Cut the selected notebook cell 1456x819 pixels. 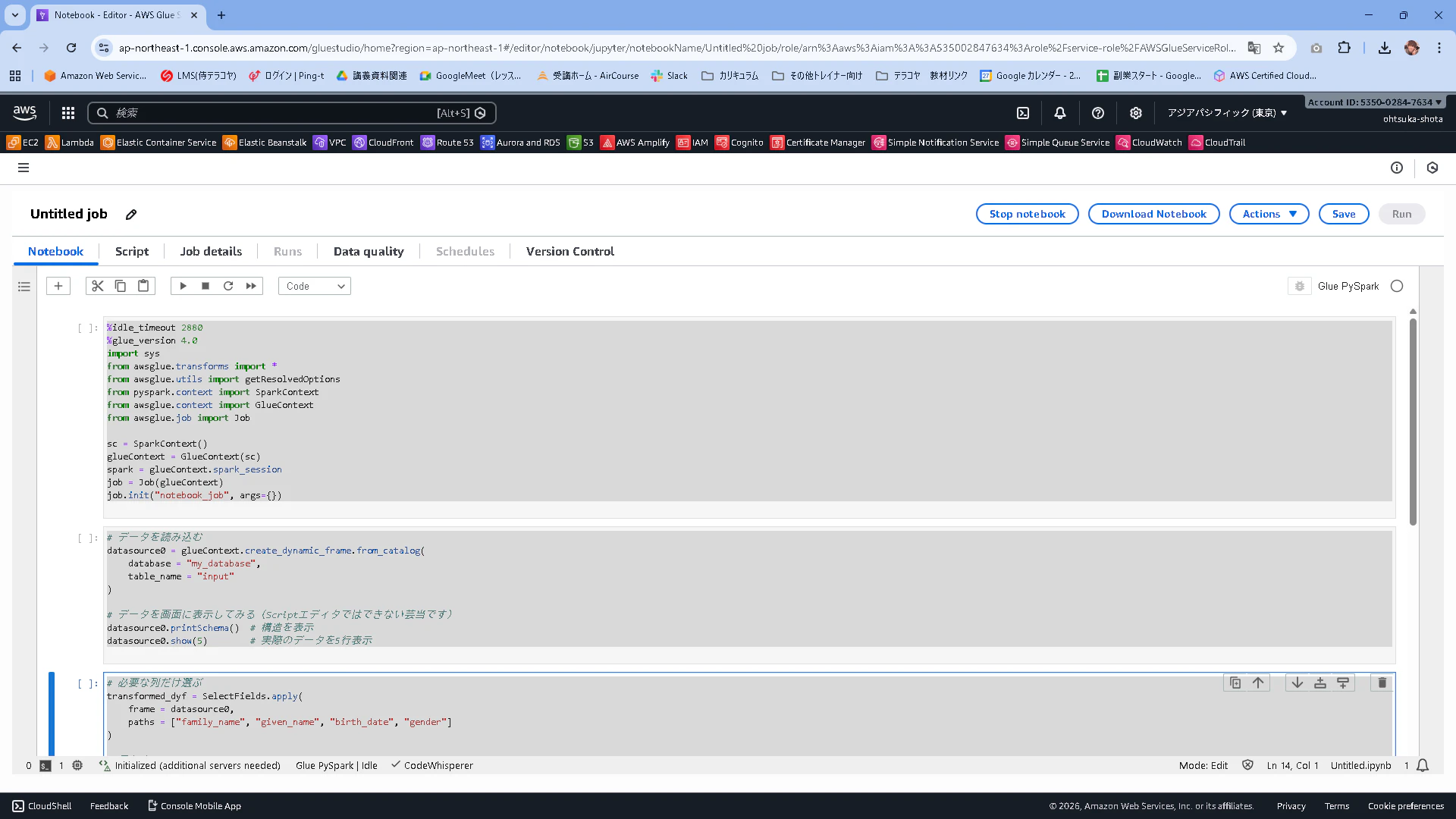click(x=97, y=286)
